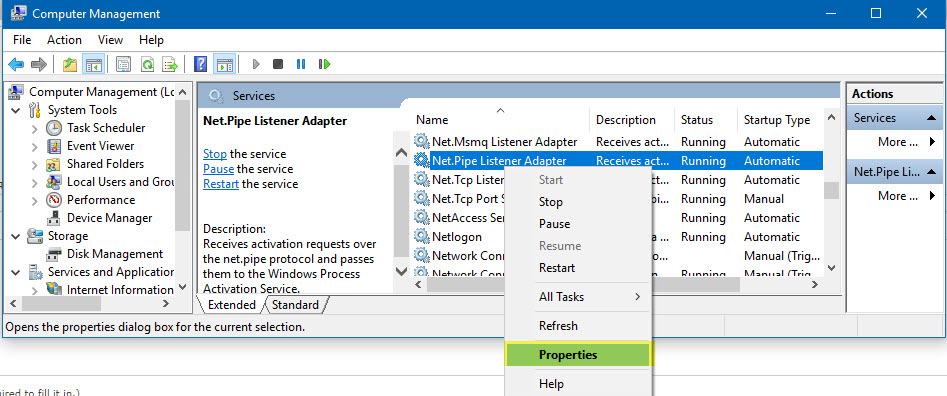
Task: Collapse the System Tools tree node
Action: [x=16, y=110]
